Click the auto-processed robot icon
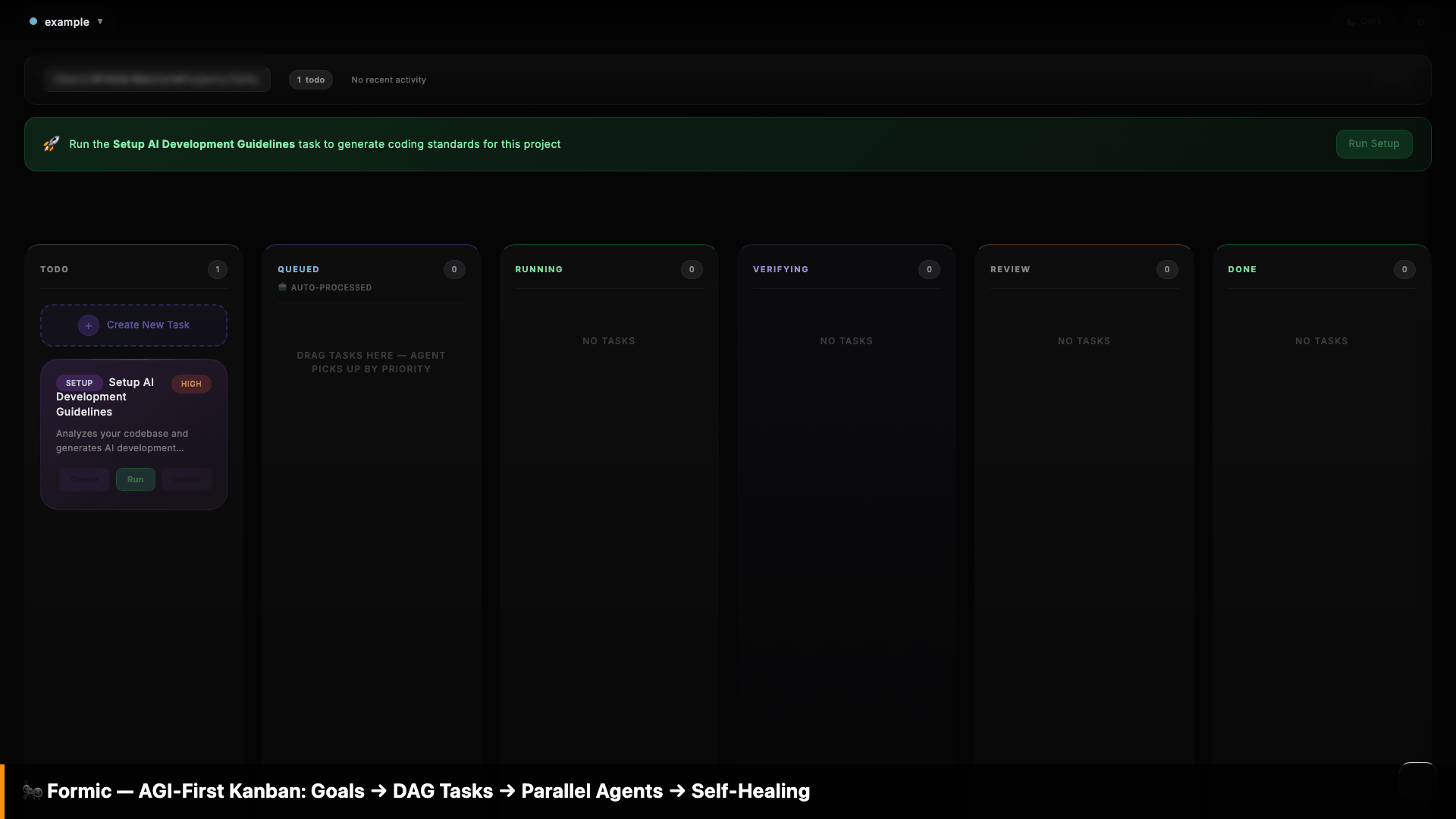 (282, 287)
